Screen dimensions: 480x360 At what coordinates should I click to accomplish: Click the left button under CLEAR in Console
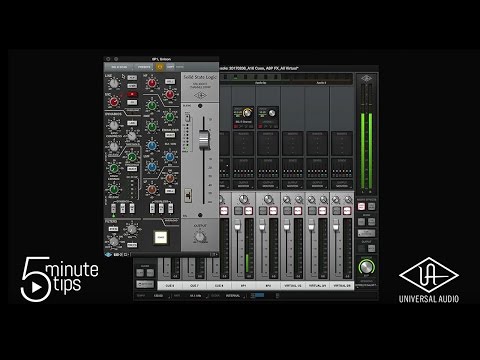tap(140, 273)
